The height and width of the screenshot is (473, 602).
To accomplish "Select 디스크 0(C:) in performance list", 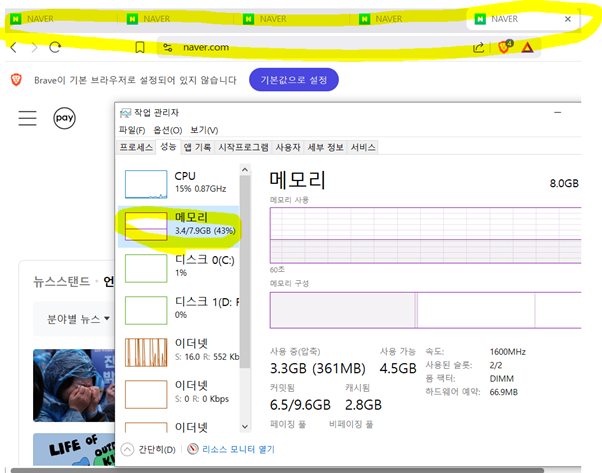I will coord(179,268).
